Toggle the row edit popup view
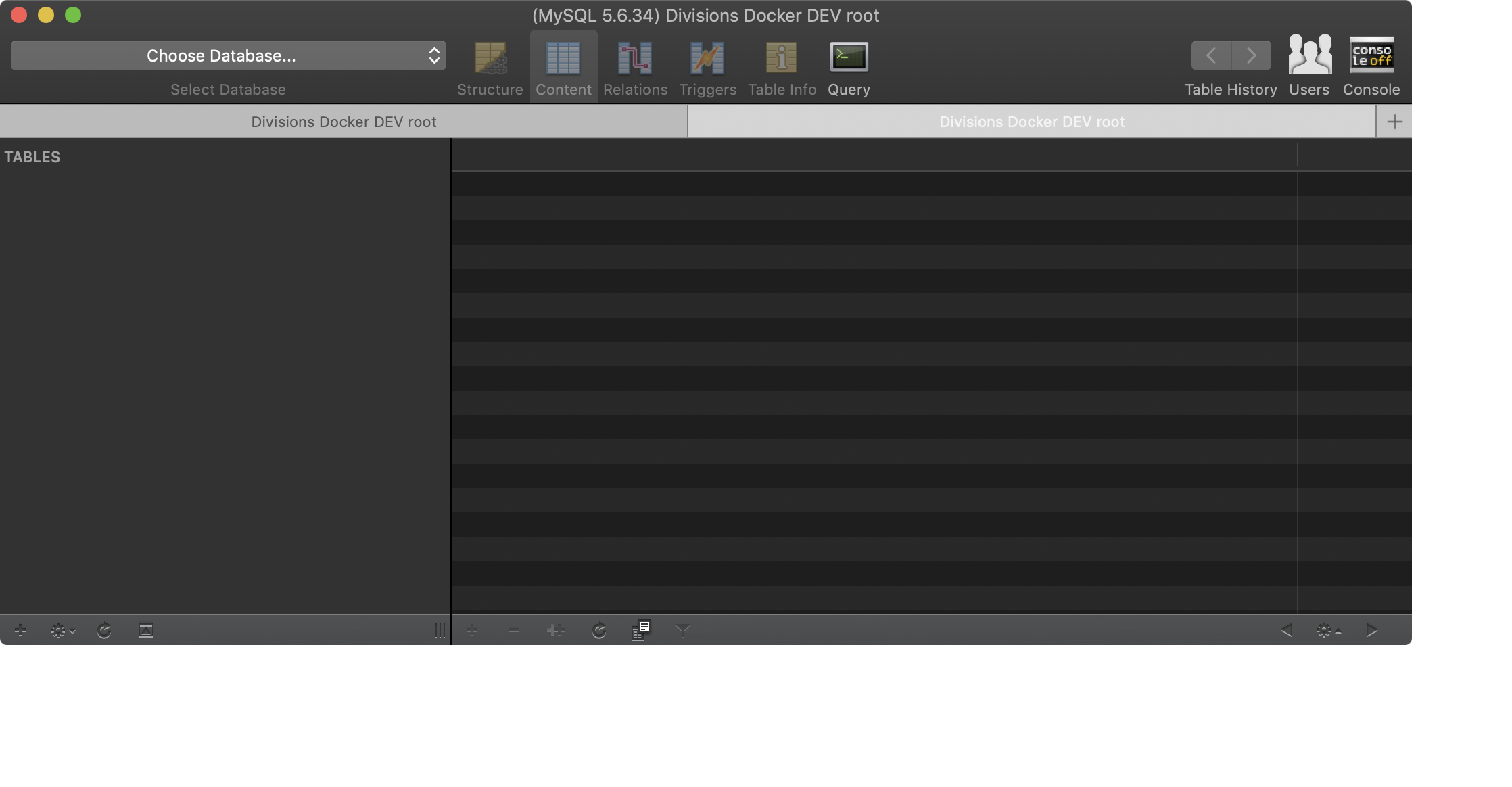 (641, 630)
